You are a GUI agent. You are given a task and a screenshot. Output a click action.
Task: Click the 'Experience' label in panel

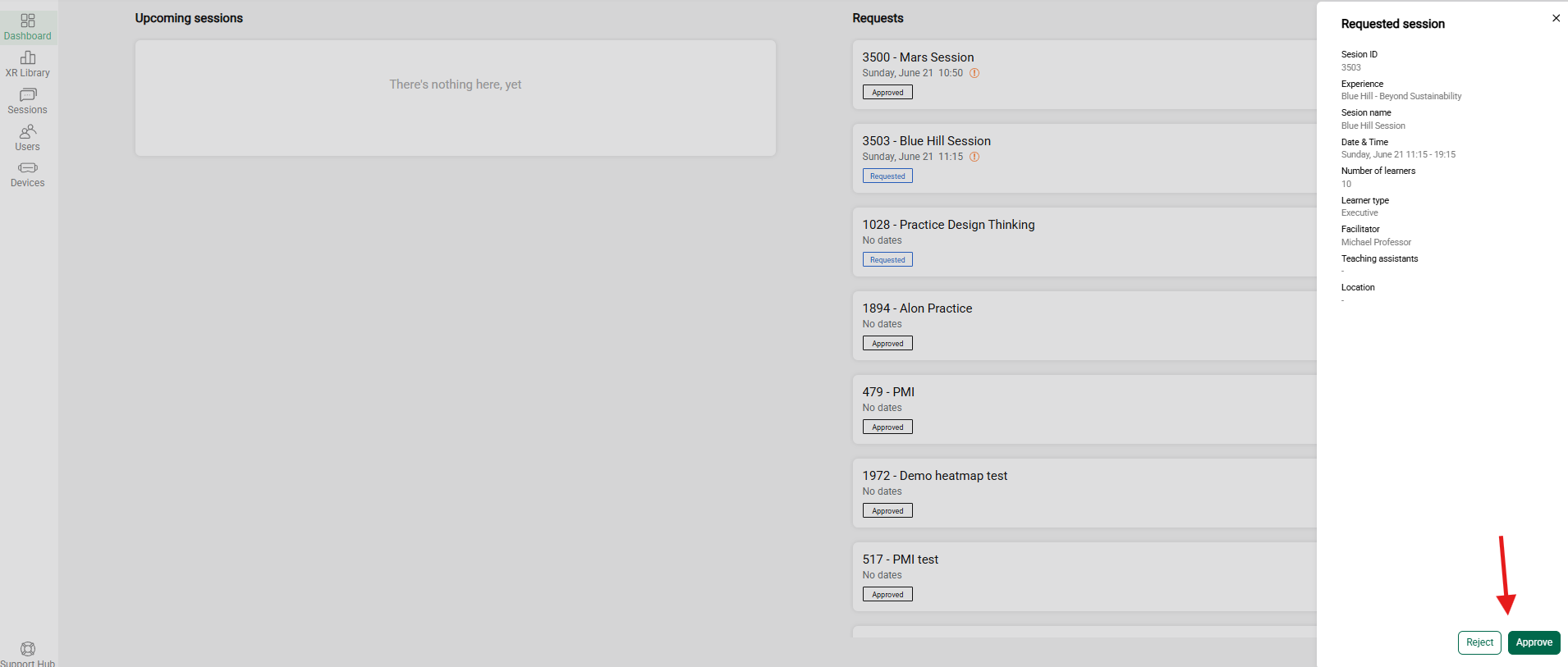point(1362,84)
